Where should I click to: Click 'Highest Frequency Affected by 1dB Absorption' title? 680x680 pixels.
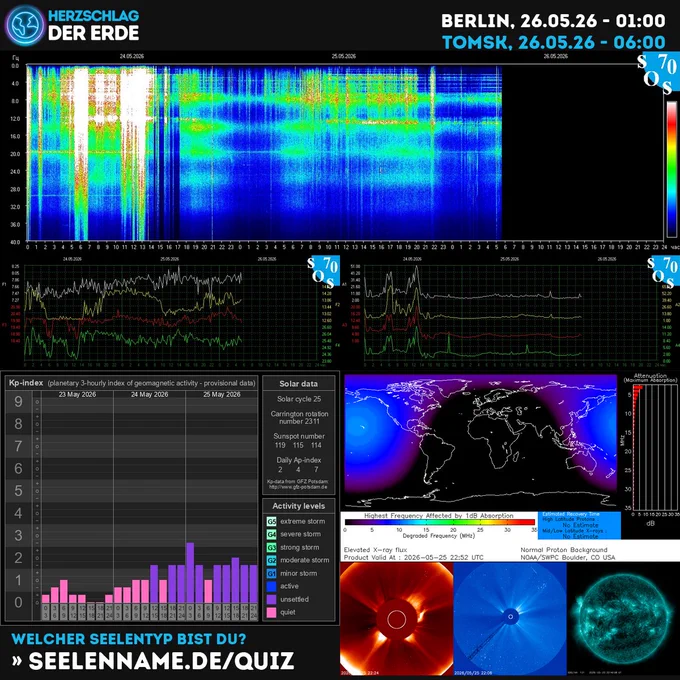(438, 516)
